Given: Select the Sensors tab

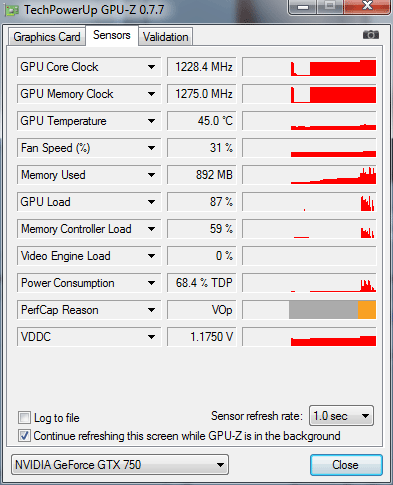Looking at the screenshot, I should pyautogui.click(x=112, y=35).
